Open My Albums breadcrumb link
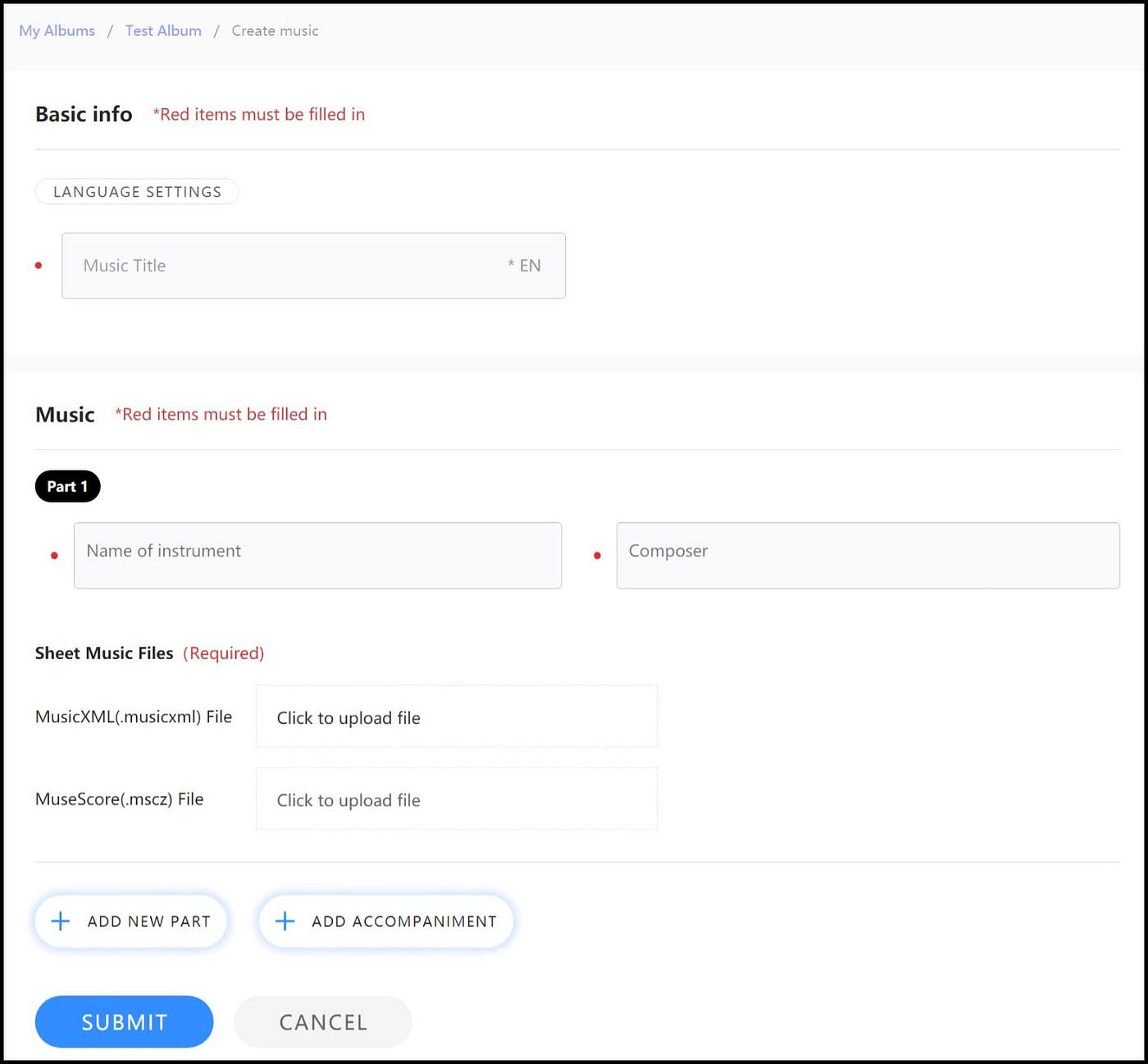 (x=57, y=30)
